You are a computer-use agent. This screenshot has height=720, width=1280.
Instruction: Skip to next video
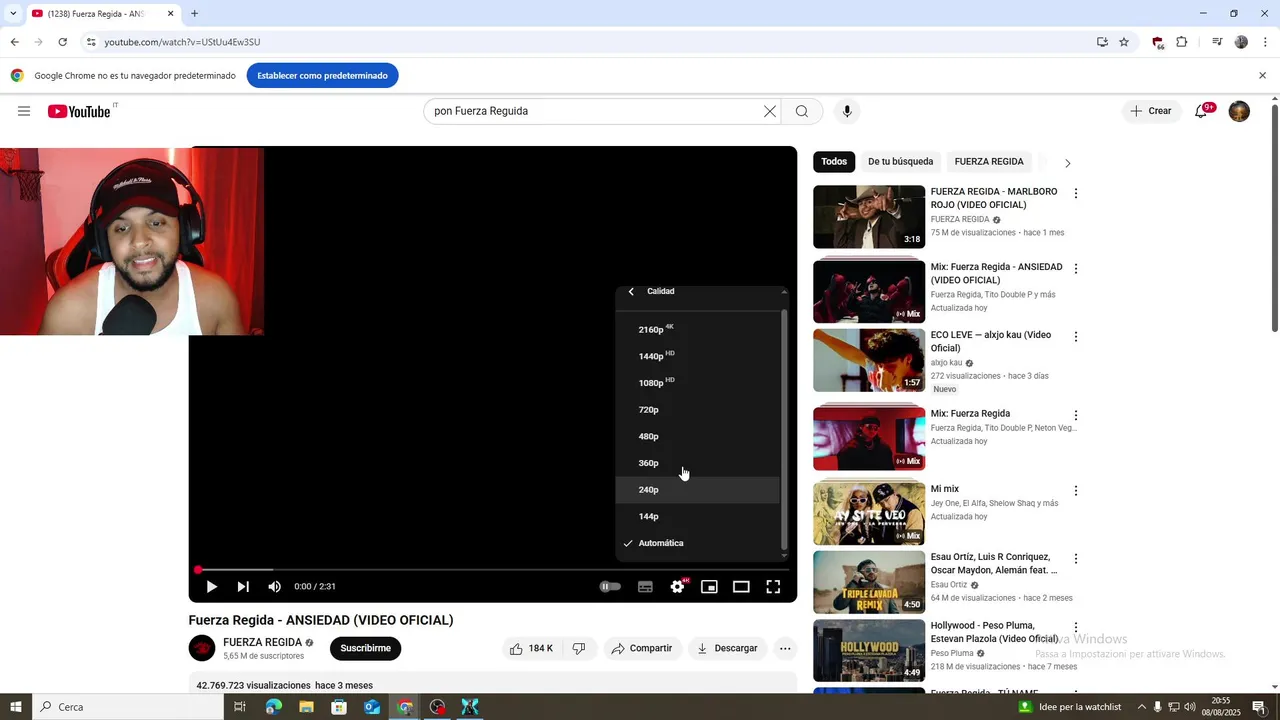(243, 587)
